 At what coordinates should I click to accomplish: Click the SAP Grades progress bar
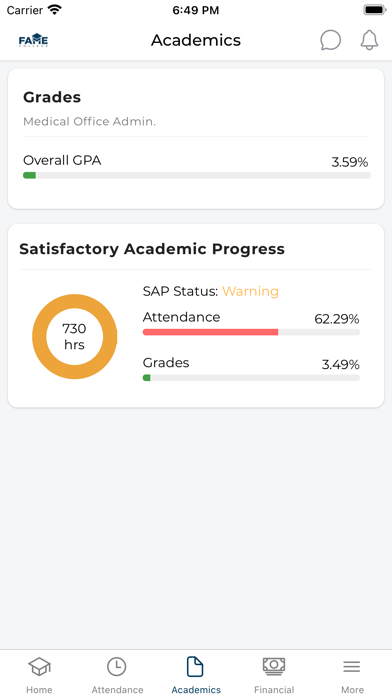click(251, 378)
